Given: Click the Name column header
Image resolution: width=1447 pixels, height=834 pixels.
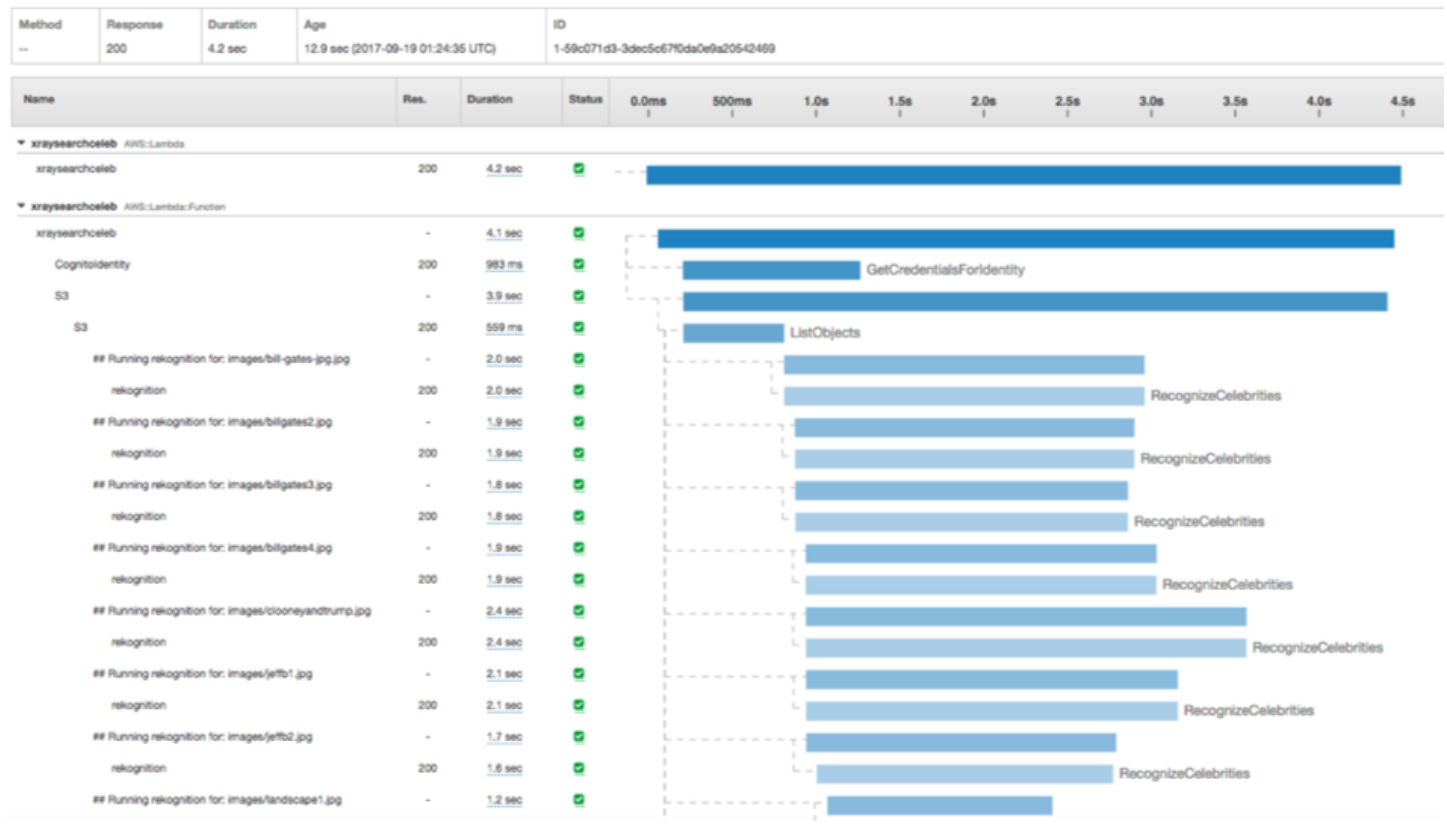Looking at the screenshot, I should coord(37,100).
